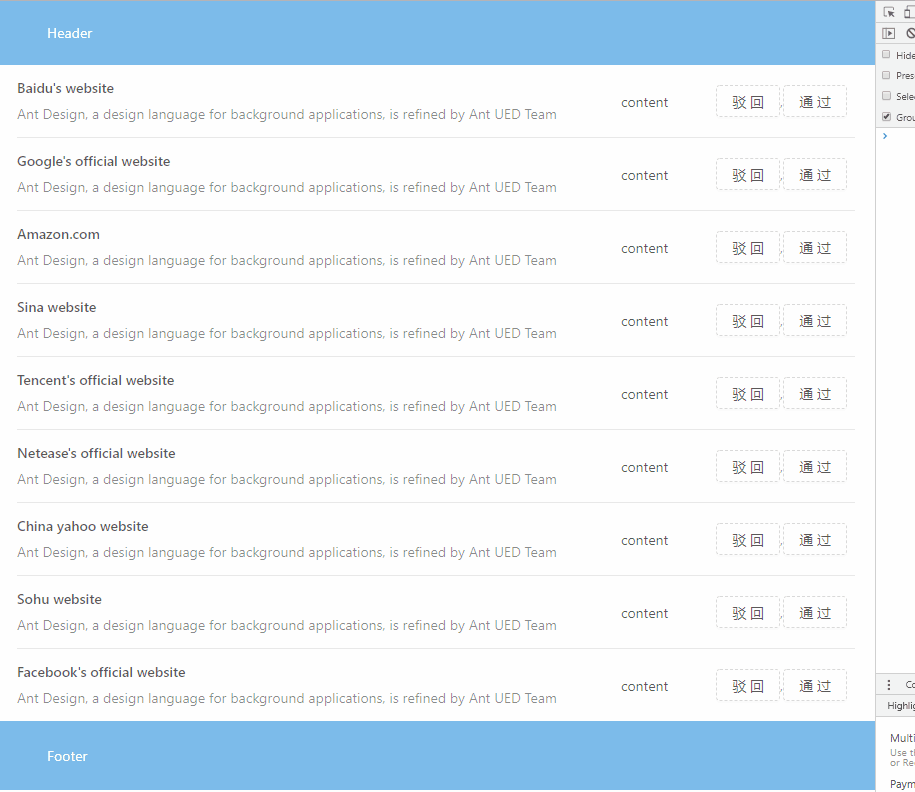The width and height of the screenshot is (915, 792).
Task: Enable the 'Sele' console settings checkbox
Action: pos(886,96)
